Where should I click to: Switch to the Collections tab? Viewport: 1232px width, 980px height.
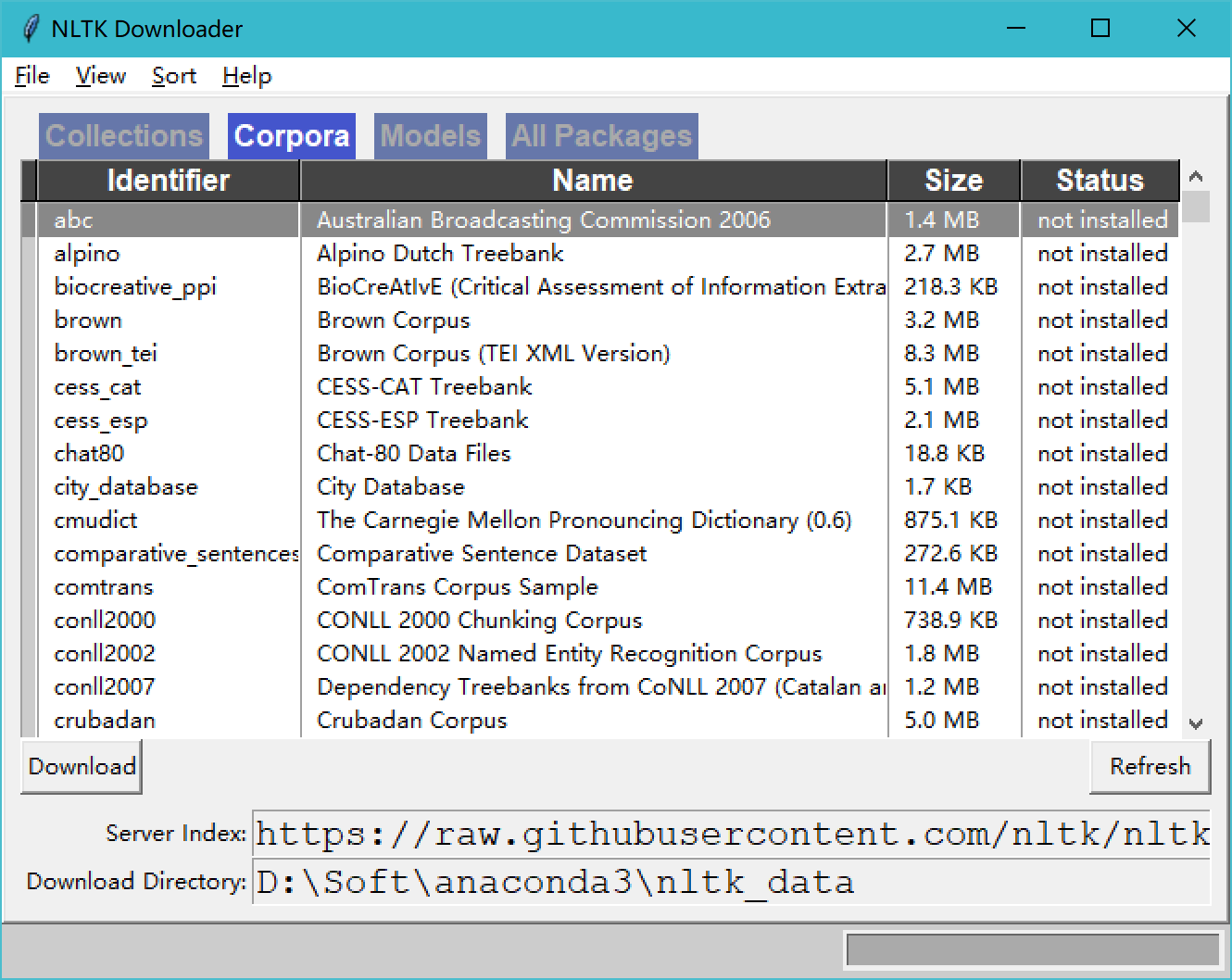[123, 135]
